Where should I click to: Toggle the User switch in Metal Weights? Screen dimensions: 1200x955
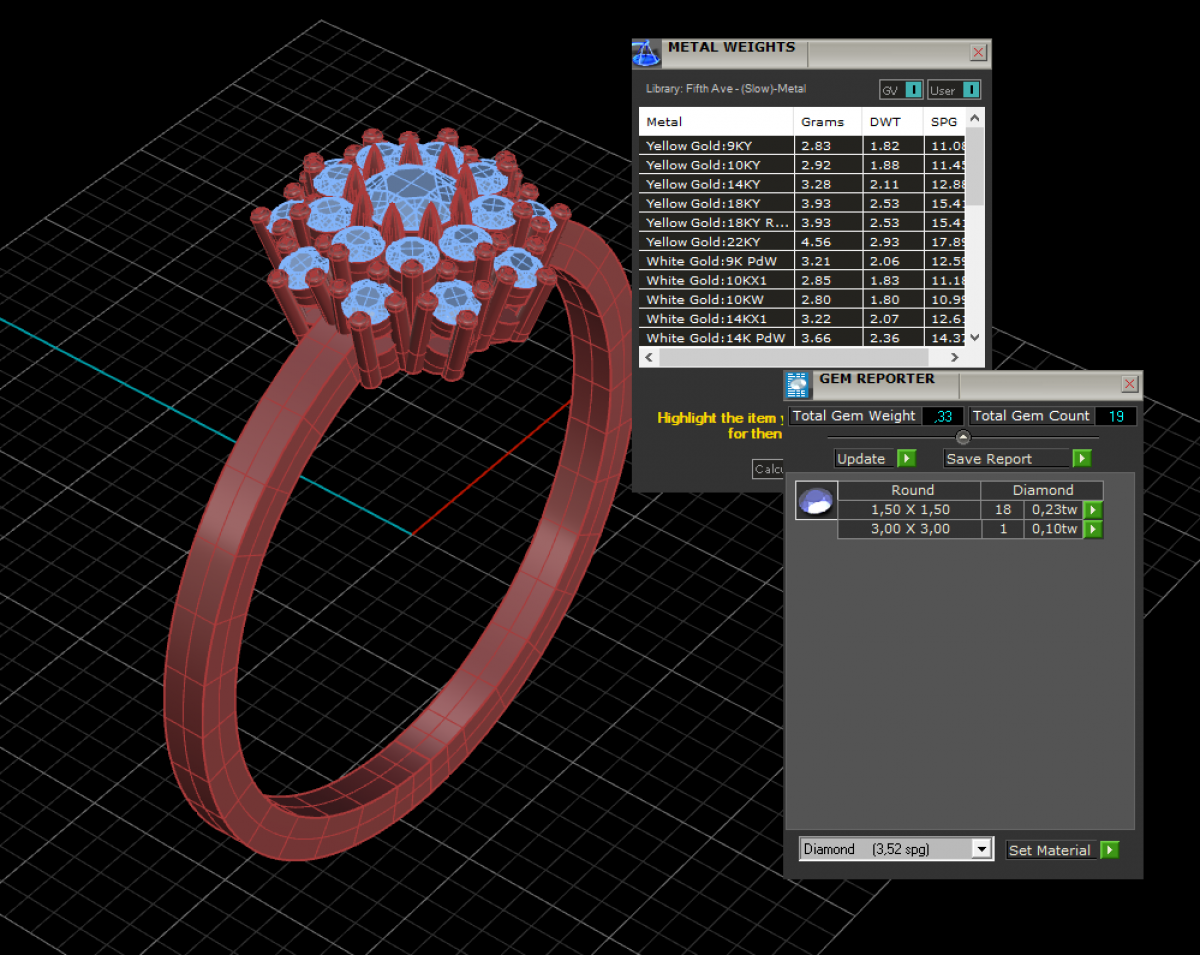click(969, 90)
